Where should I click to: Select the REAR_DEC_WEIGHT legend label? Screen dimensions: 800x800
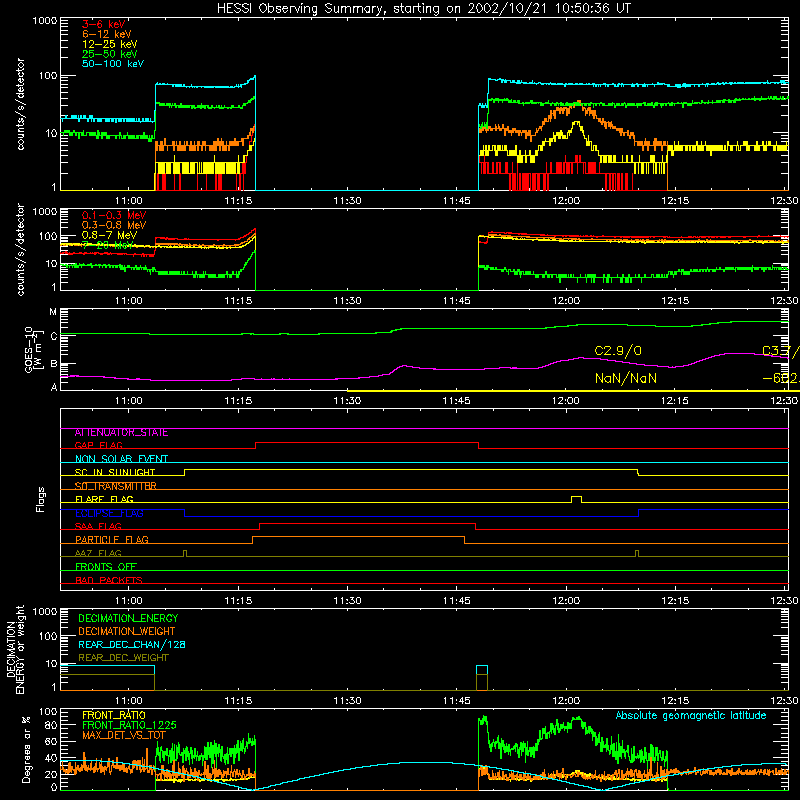click(x=123, y=658)
